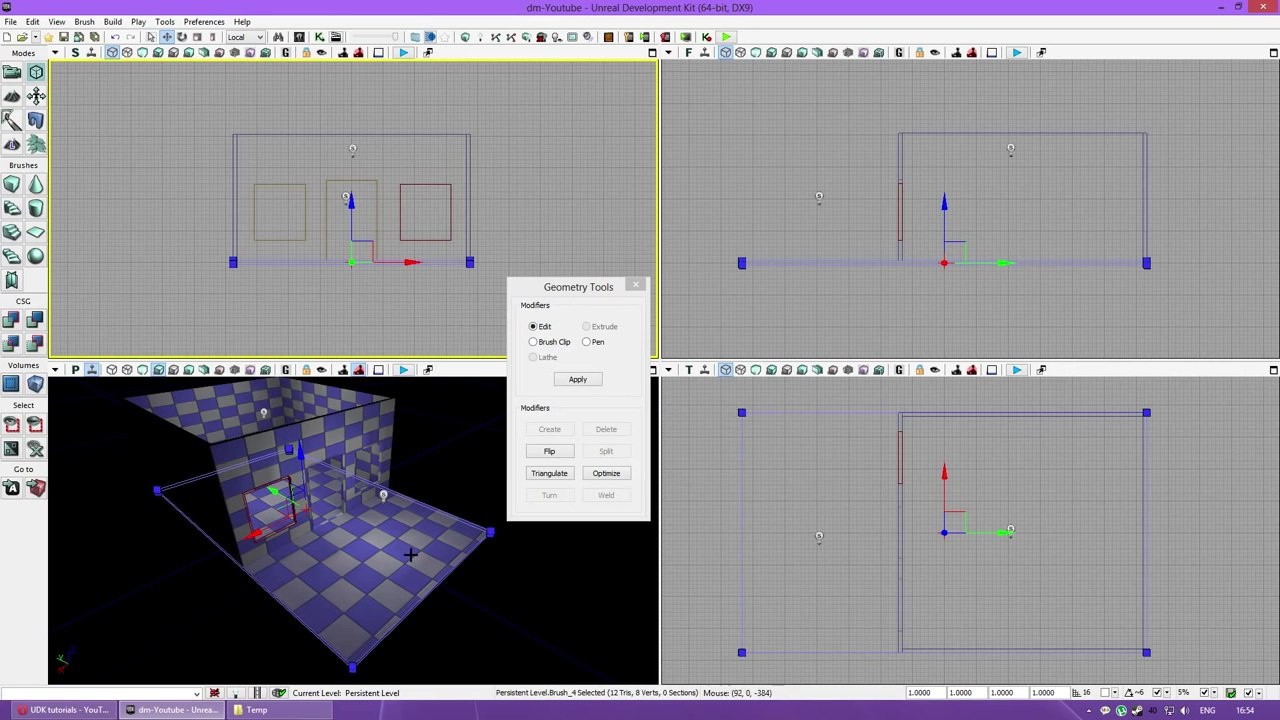Toggle Game View G in top-left viewport
The height and width of the screenshot is (720, 1280).
point(285,52)
